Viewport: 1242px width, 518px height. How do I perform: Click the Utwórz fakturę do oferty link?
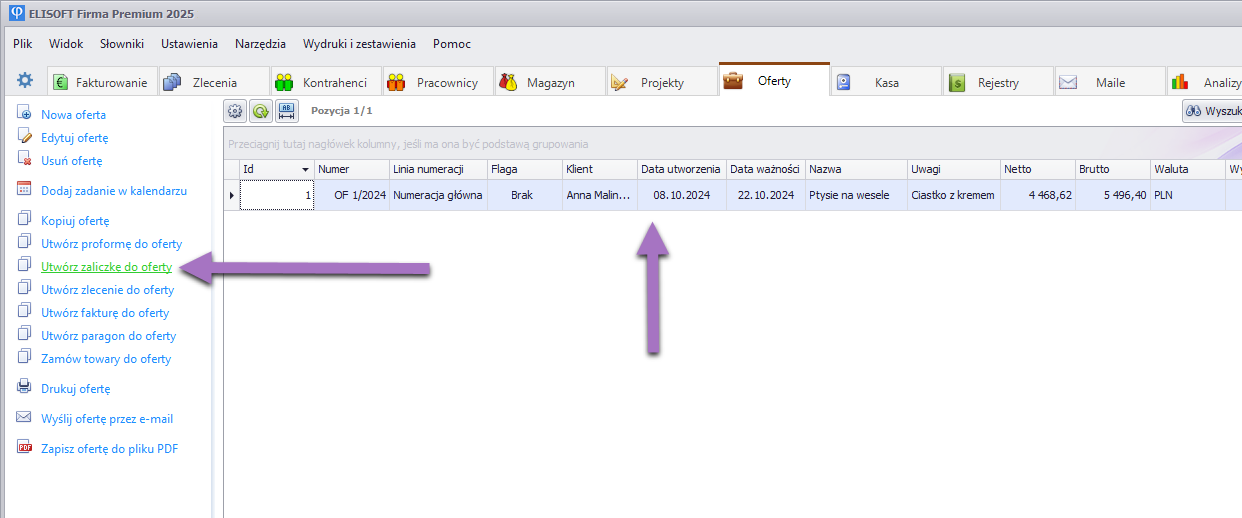(105, 313)
